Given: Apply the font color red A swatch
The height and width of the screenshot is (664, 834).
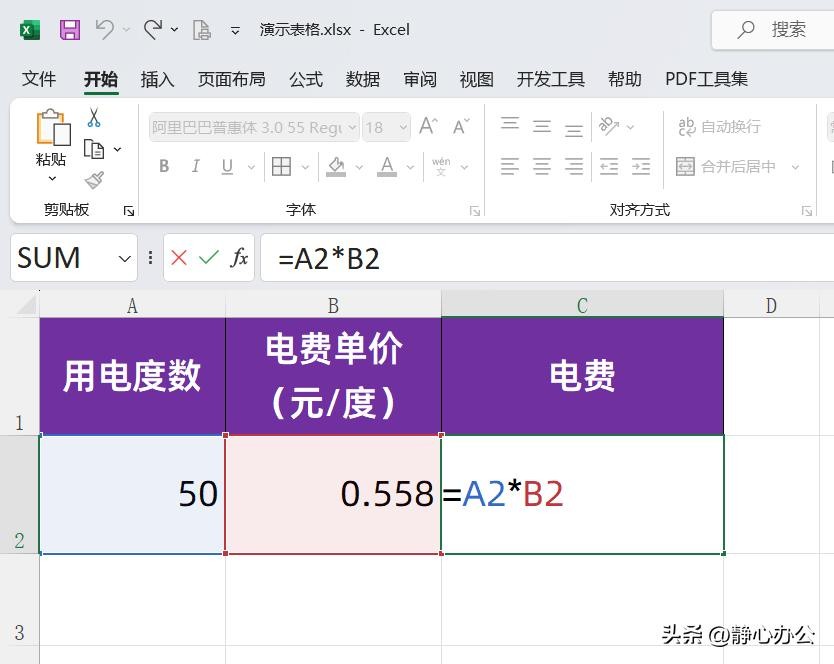Looking at the screenshot, I should (x=383, y=167).
